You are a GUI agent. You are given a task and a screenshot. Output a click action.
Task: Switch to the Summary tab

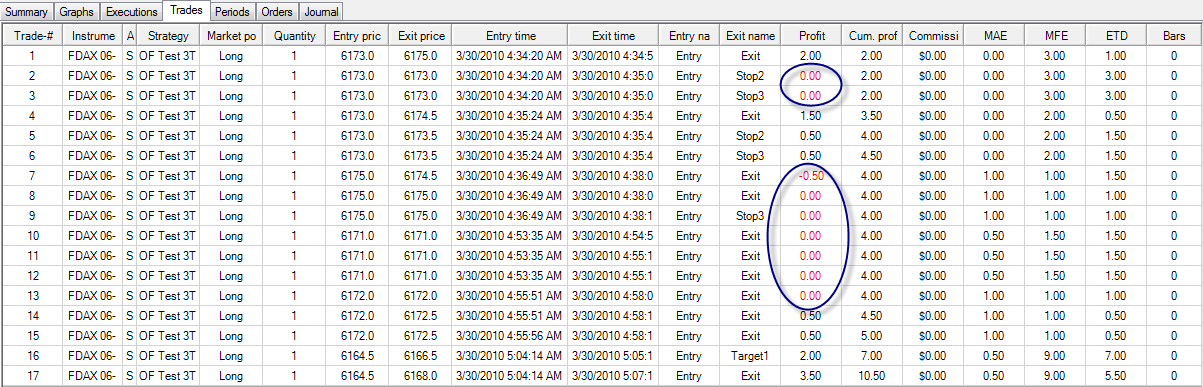tap(27, 13)
